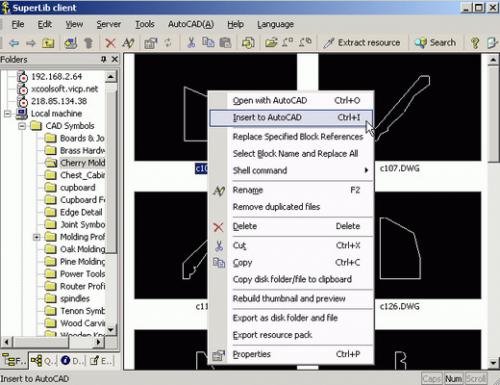500x385 pixels.
Task: Choose Rebuild thumbnail and preview
Action: 291,299
